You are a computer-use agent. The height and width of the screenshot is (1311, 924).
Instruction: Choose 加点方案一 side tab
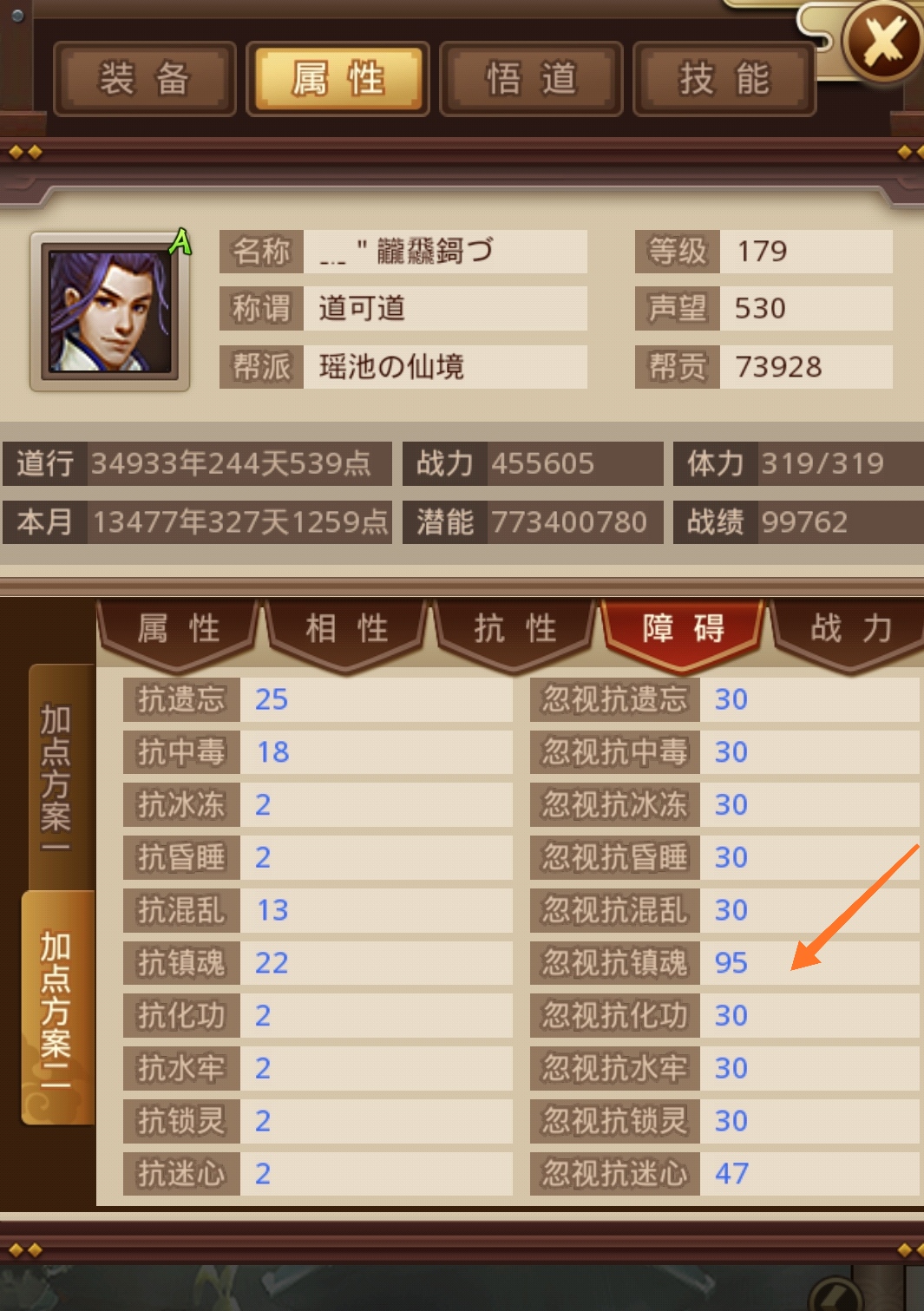click(x=57, y=777)
